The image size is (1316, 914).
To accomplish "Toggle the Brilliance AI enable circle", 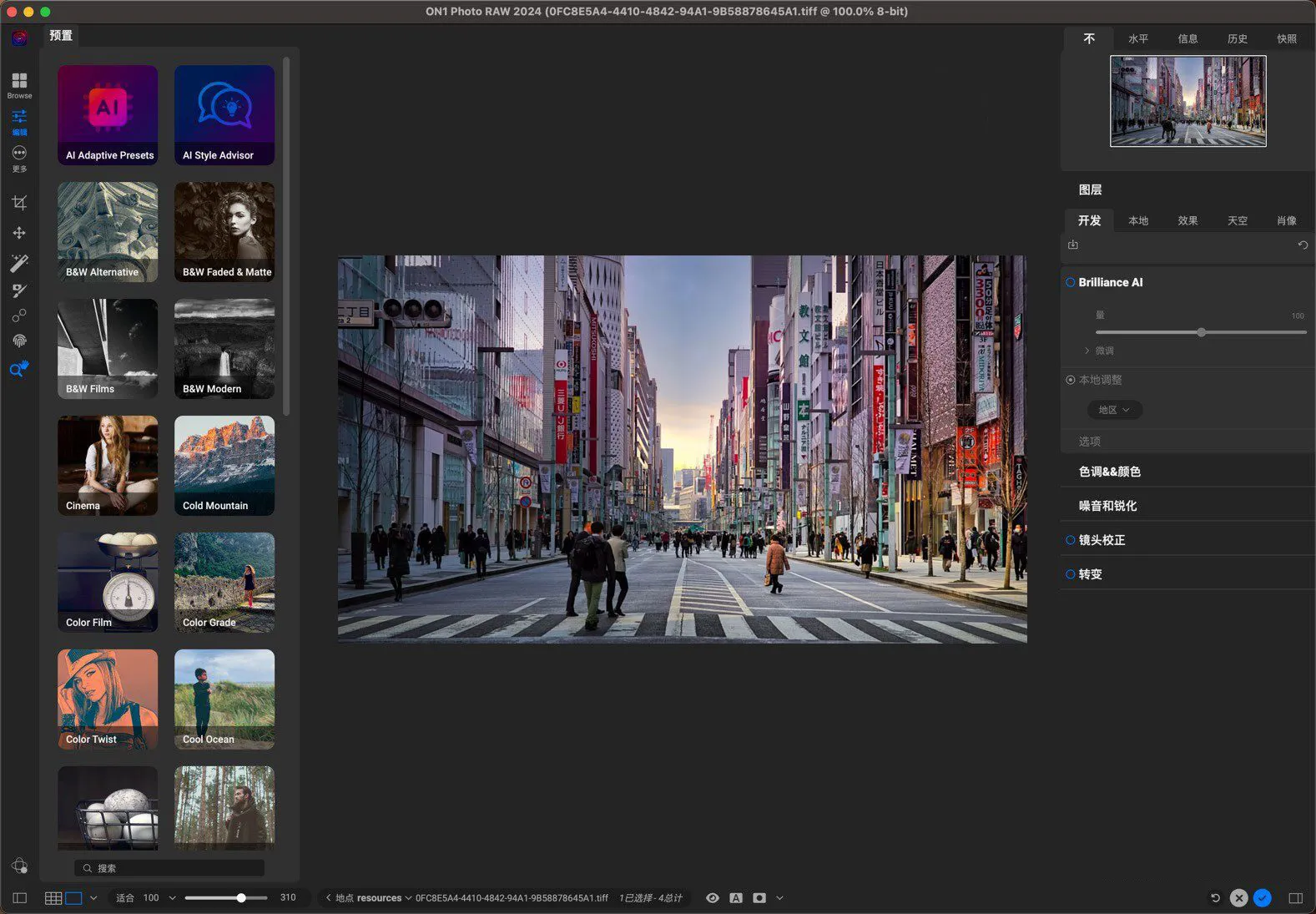I will pyautogui.click(x=1070, y=283).
